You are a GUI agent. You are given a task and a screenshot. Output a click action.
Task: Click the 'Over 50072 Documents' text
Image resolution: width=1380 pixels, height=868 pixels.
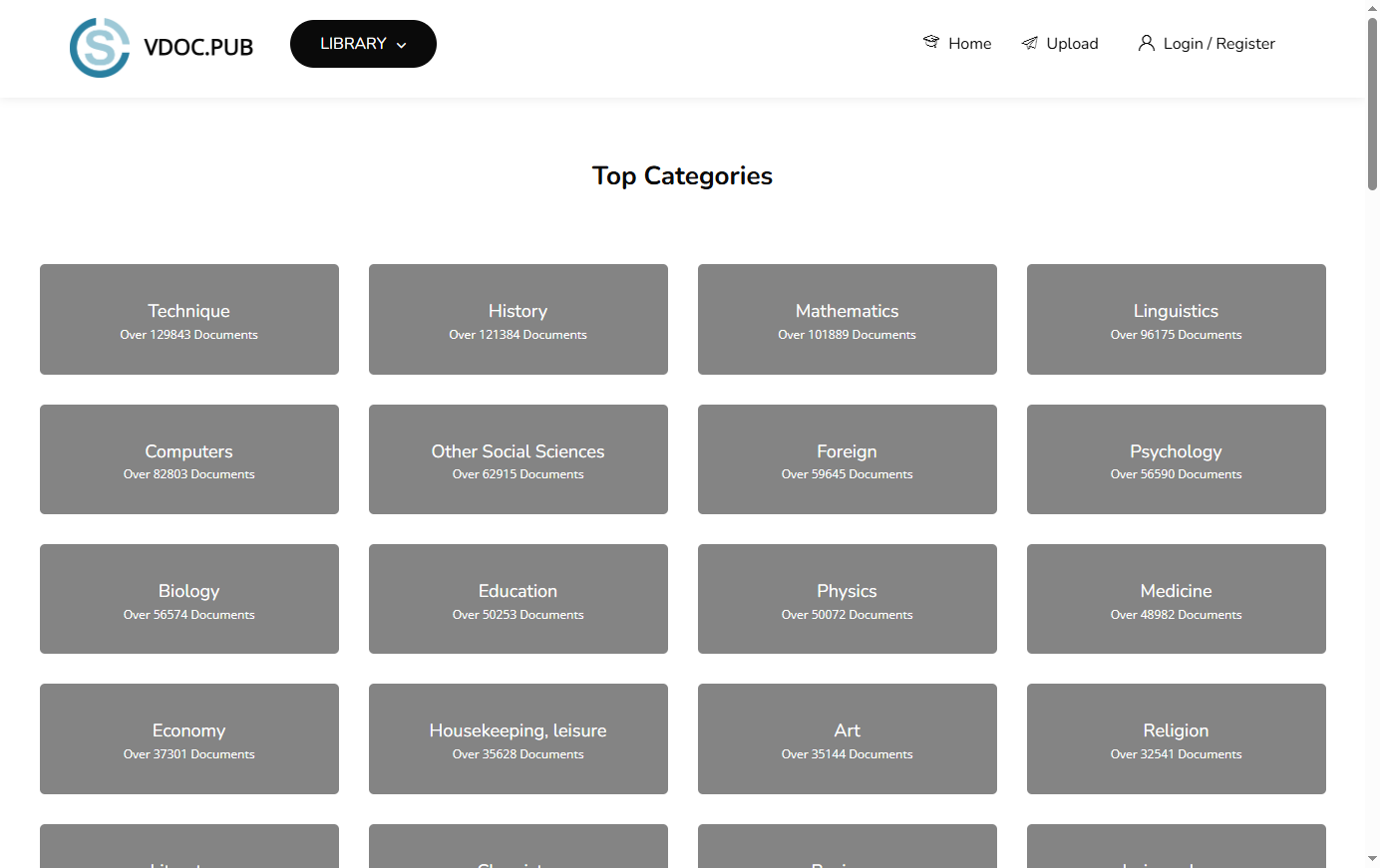coord(848,615)
